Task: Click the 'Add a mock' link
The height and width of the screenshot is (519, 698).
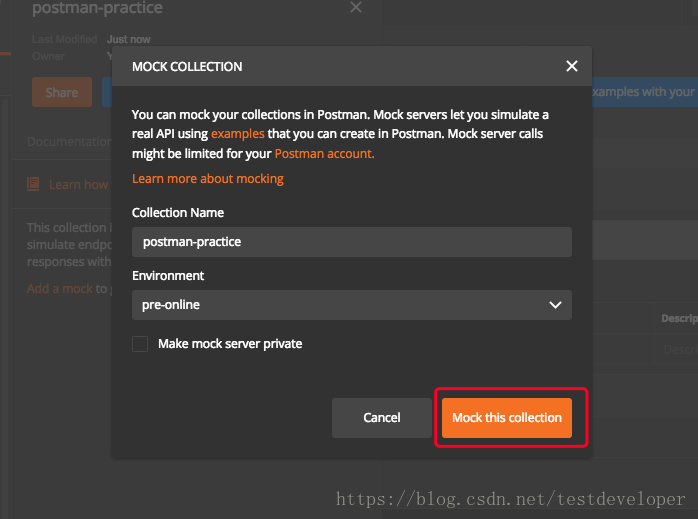Action: click(x=59, y=289)
